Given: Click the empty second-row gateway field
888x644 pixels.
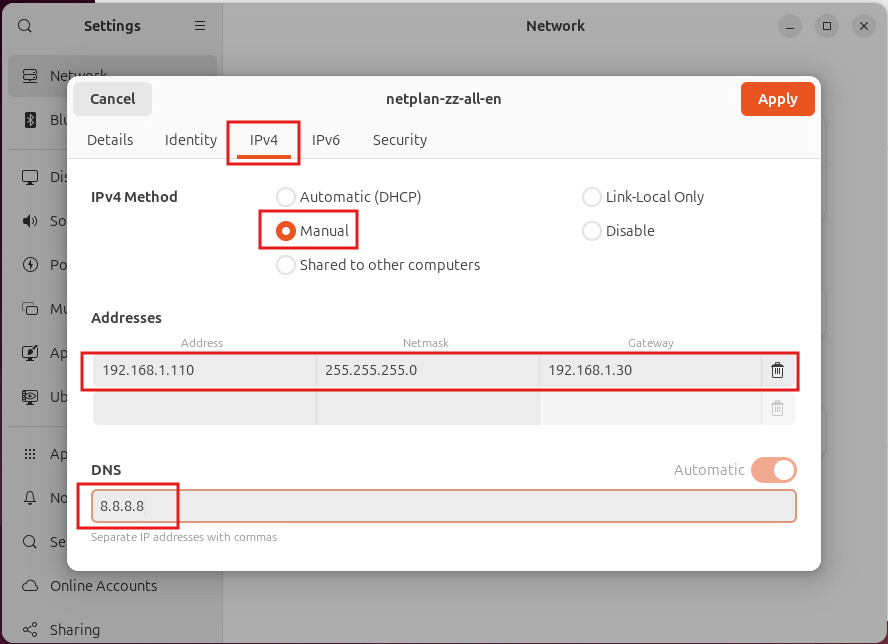Looking at the screenshot, I should click(x=650, y=408).
